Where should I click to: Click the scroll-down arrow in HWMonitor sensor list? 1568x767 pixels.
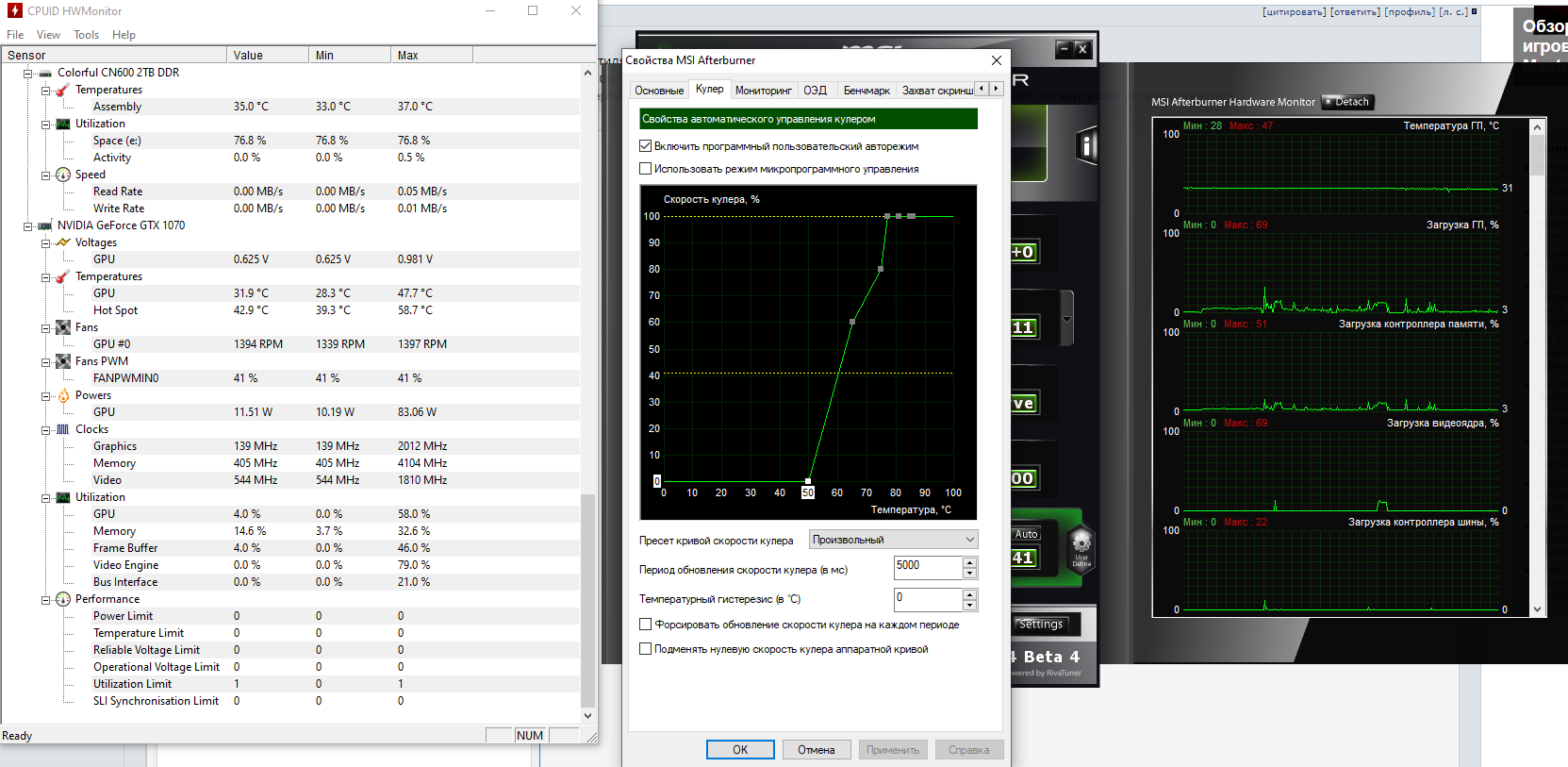(587, 716)
